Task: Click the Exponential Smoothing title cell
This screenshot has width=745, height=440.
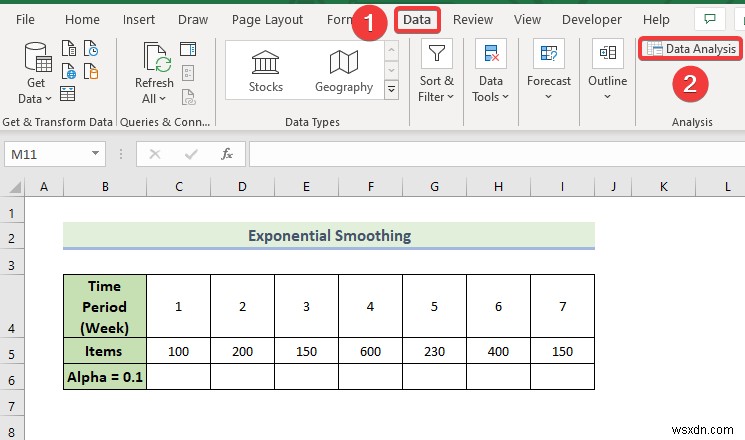Action: [329, 236]
